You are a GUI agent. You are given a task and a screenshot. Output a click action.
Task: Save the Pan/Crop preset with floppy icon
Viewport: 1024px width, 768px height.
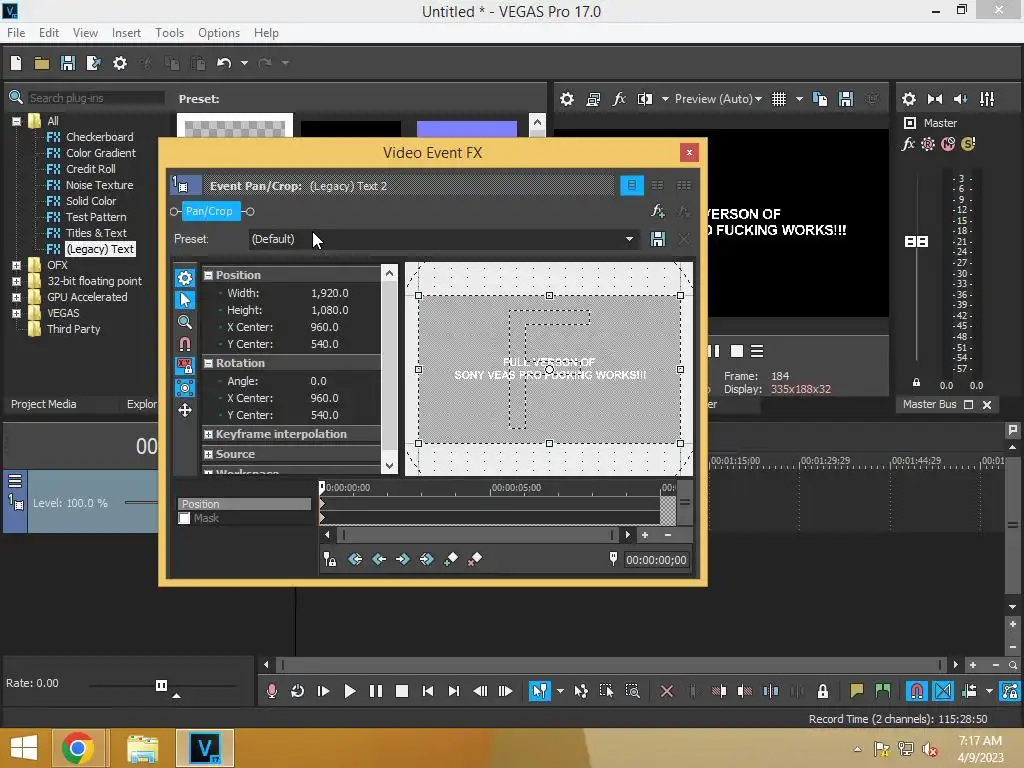pos(658,239)
